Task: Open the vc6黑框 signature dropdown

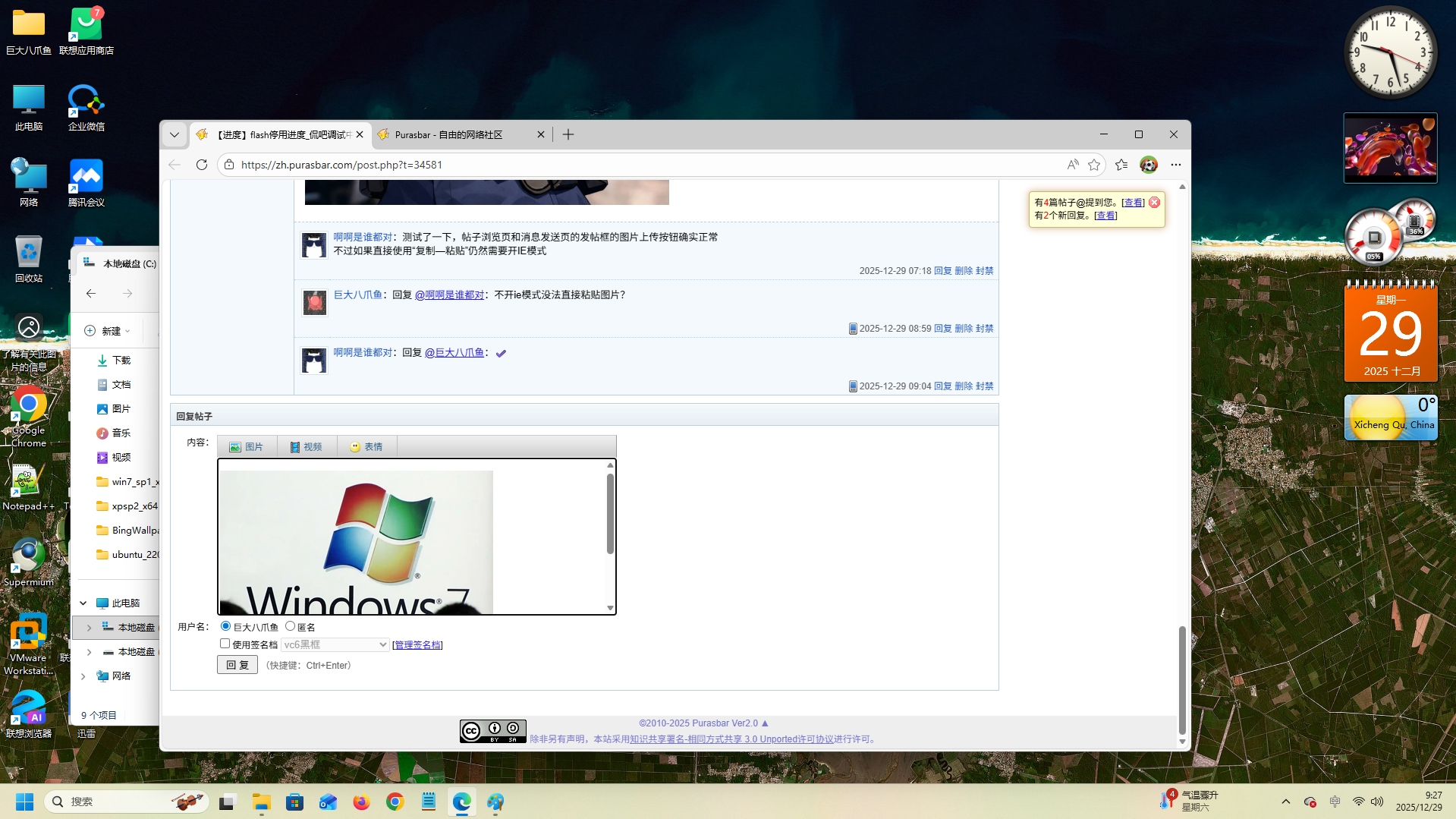Action: pyautogui.click(x=335, y=644)
